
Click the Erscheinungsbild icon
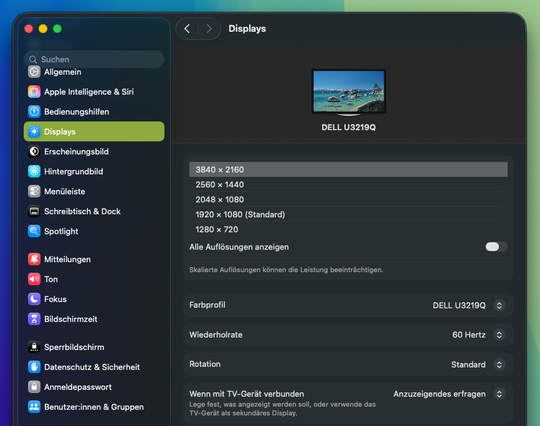pos(34,152)
